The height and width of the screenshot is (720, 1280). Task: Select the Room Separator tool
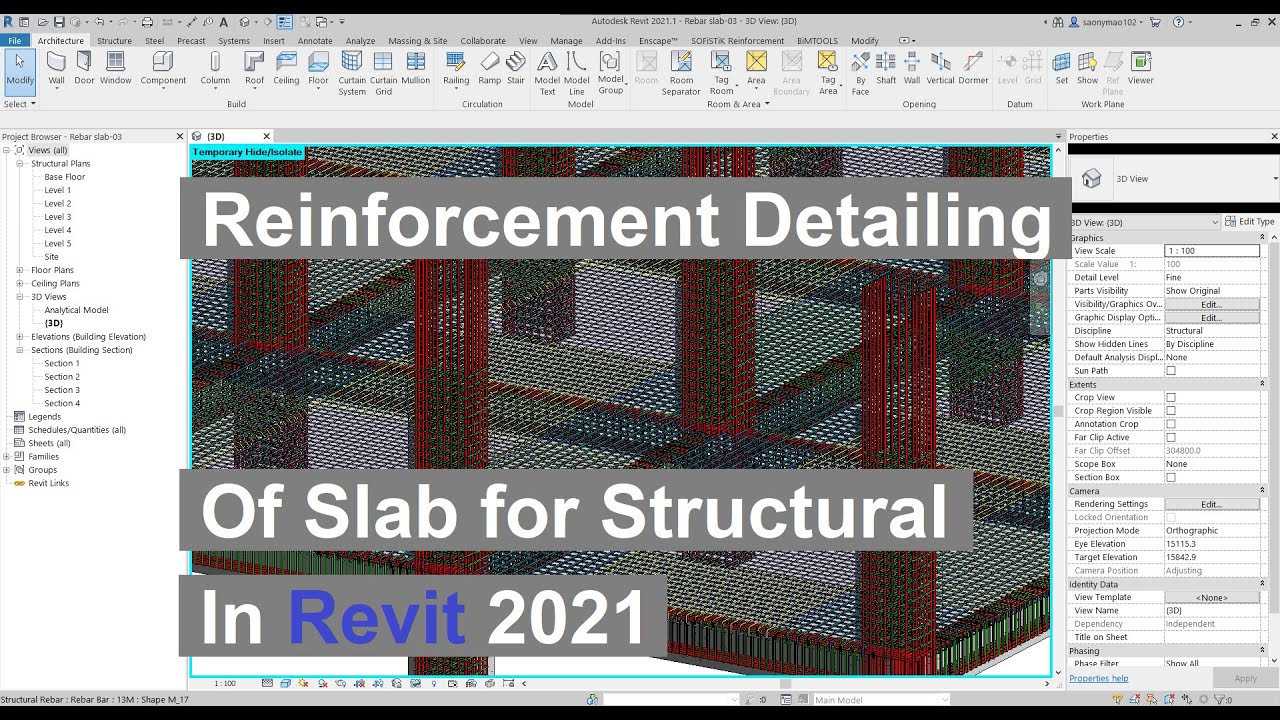681,74
